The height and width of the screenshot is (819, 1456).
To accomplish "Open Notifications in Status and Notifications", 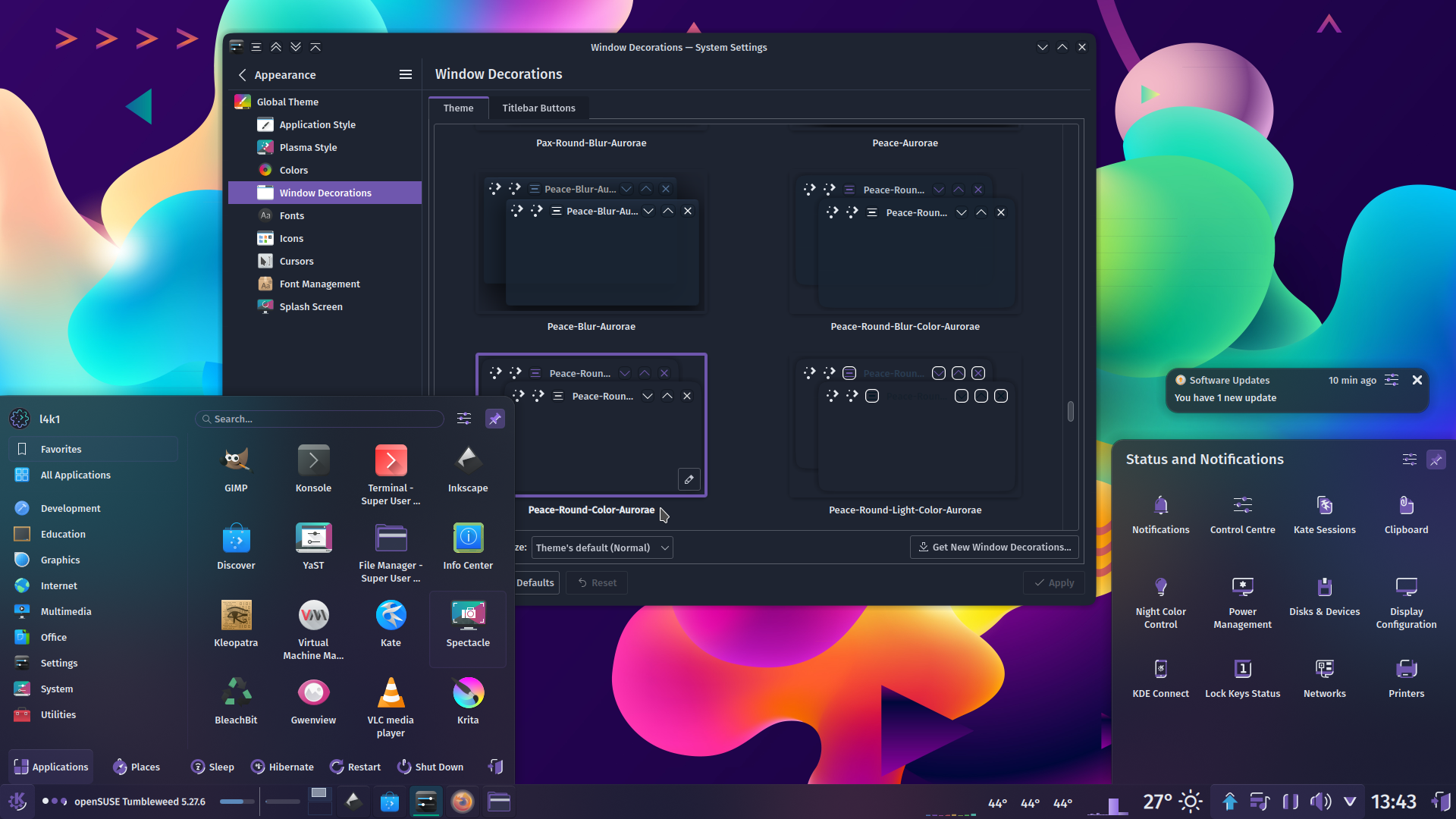I will pos(1160,514).
